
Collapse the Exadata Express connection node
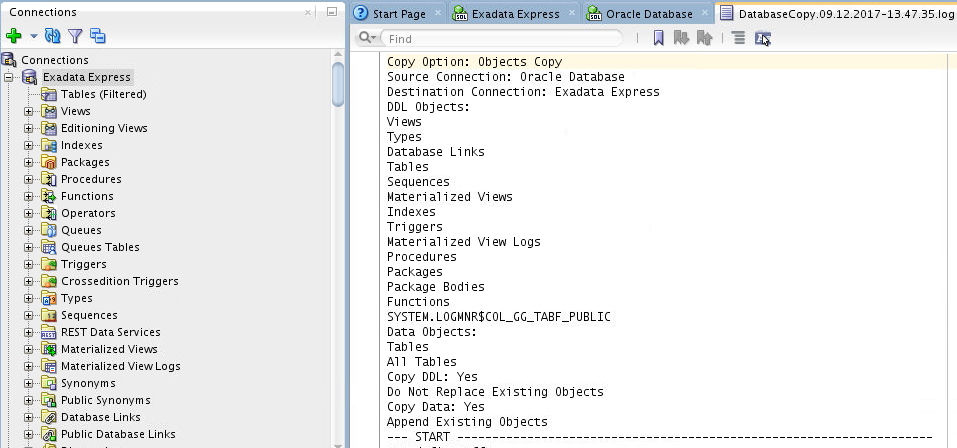point(9,77)
